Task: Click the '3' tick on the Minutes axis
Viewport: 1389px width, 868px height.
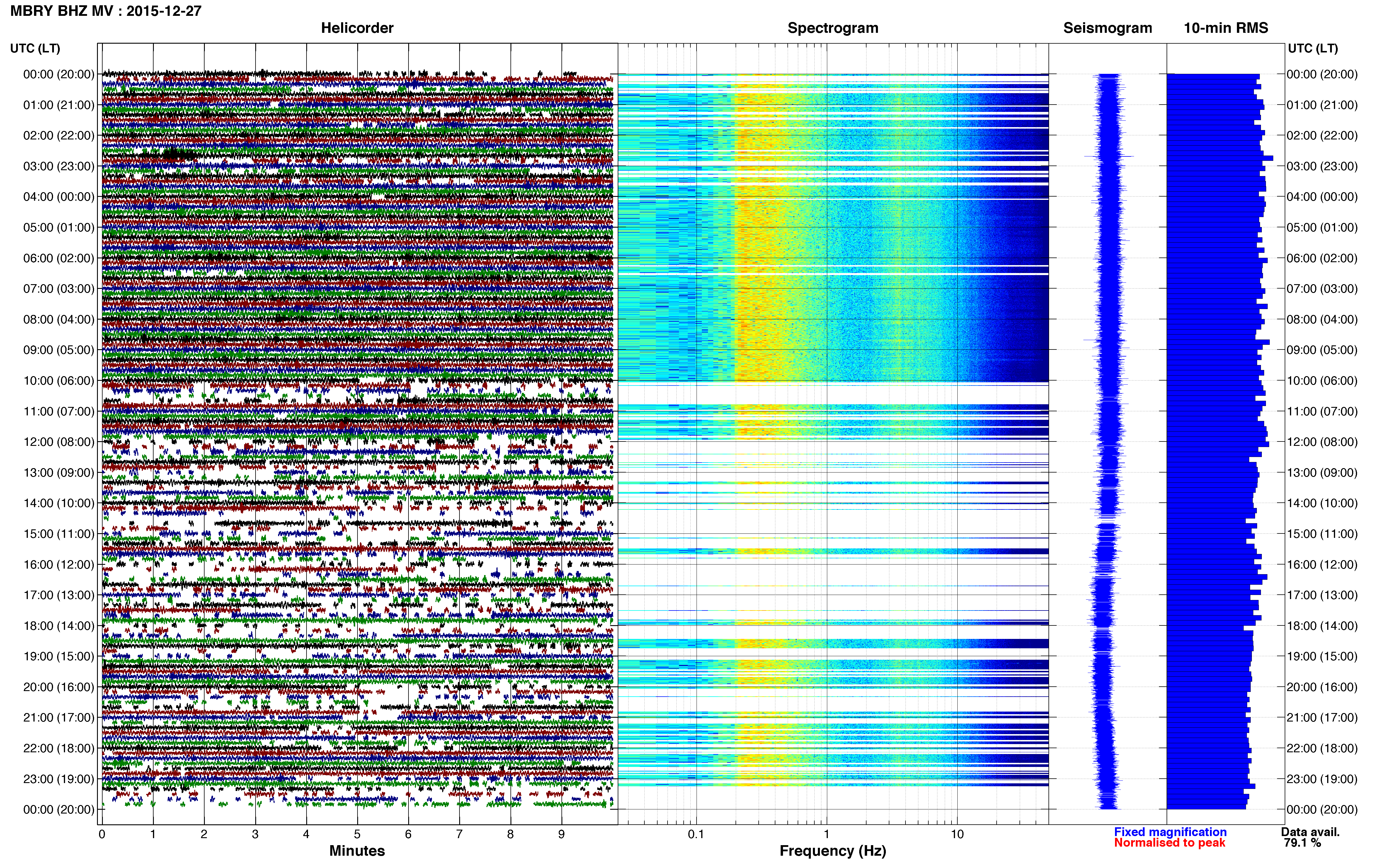Action: tap(255, 835)
